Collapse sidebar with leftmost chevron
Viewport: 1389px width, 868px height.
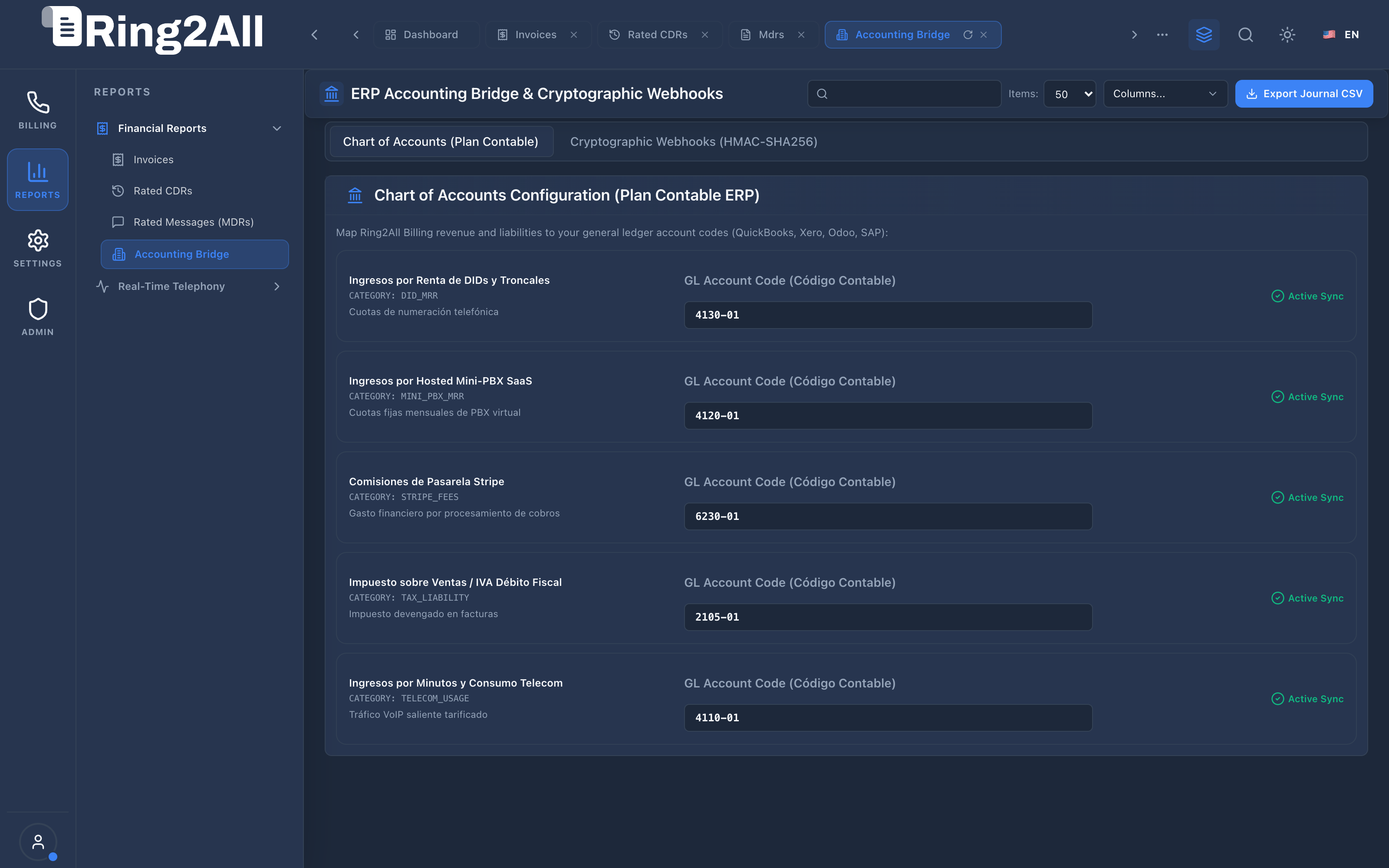coord(315,34)
